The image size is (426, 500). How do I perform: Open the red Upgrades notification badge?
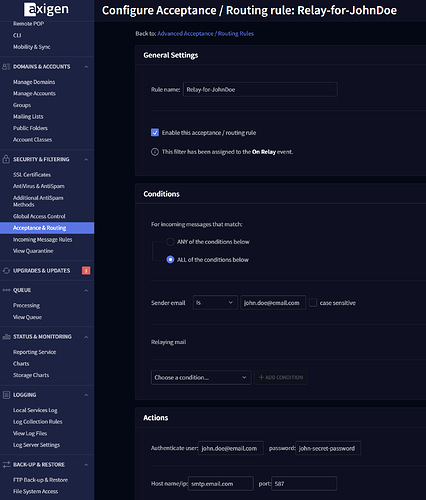(x=86, y=271)
